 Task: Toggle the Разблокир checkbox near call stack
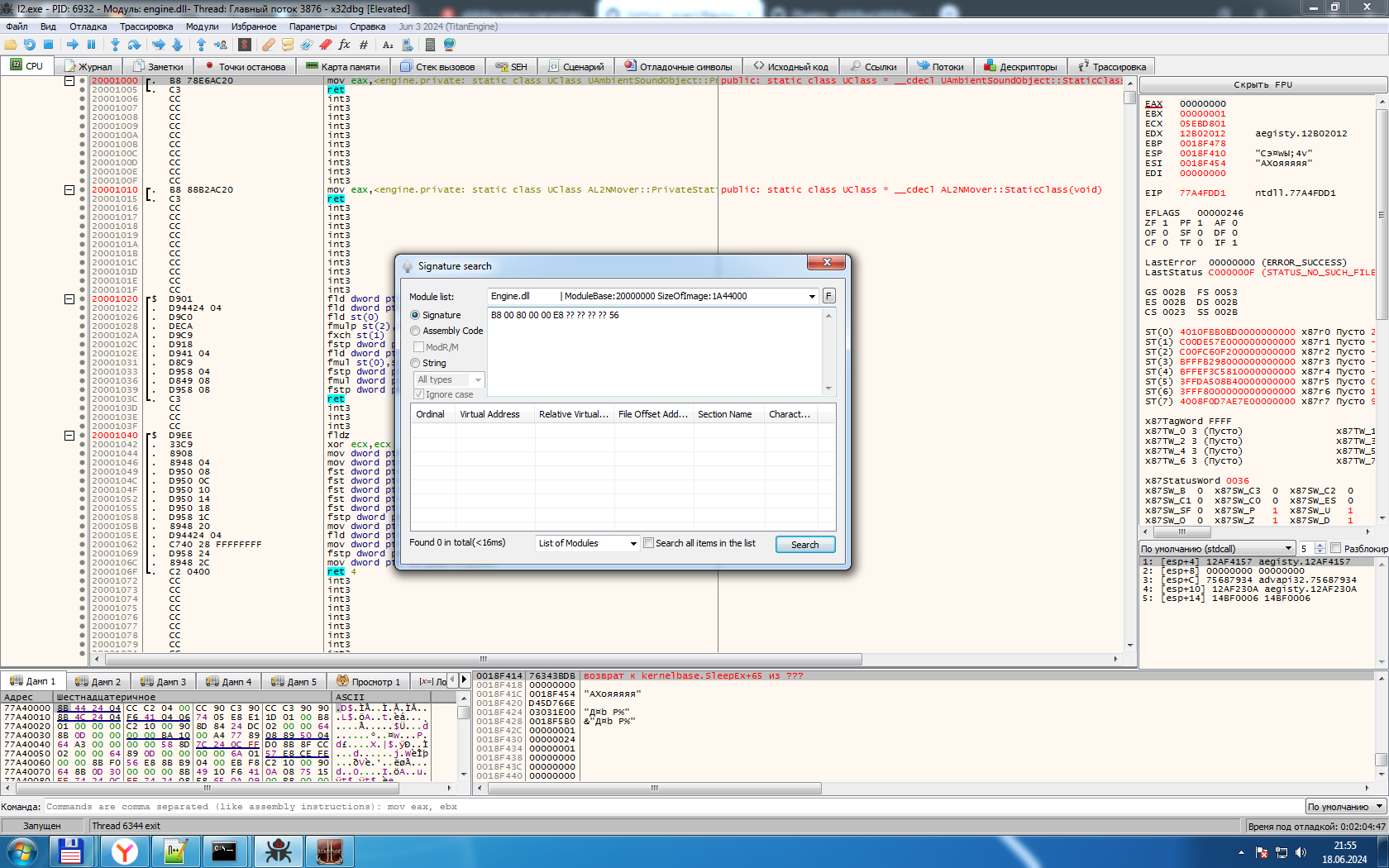pyautogui.click(x=1335, y=549)
